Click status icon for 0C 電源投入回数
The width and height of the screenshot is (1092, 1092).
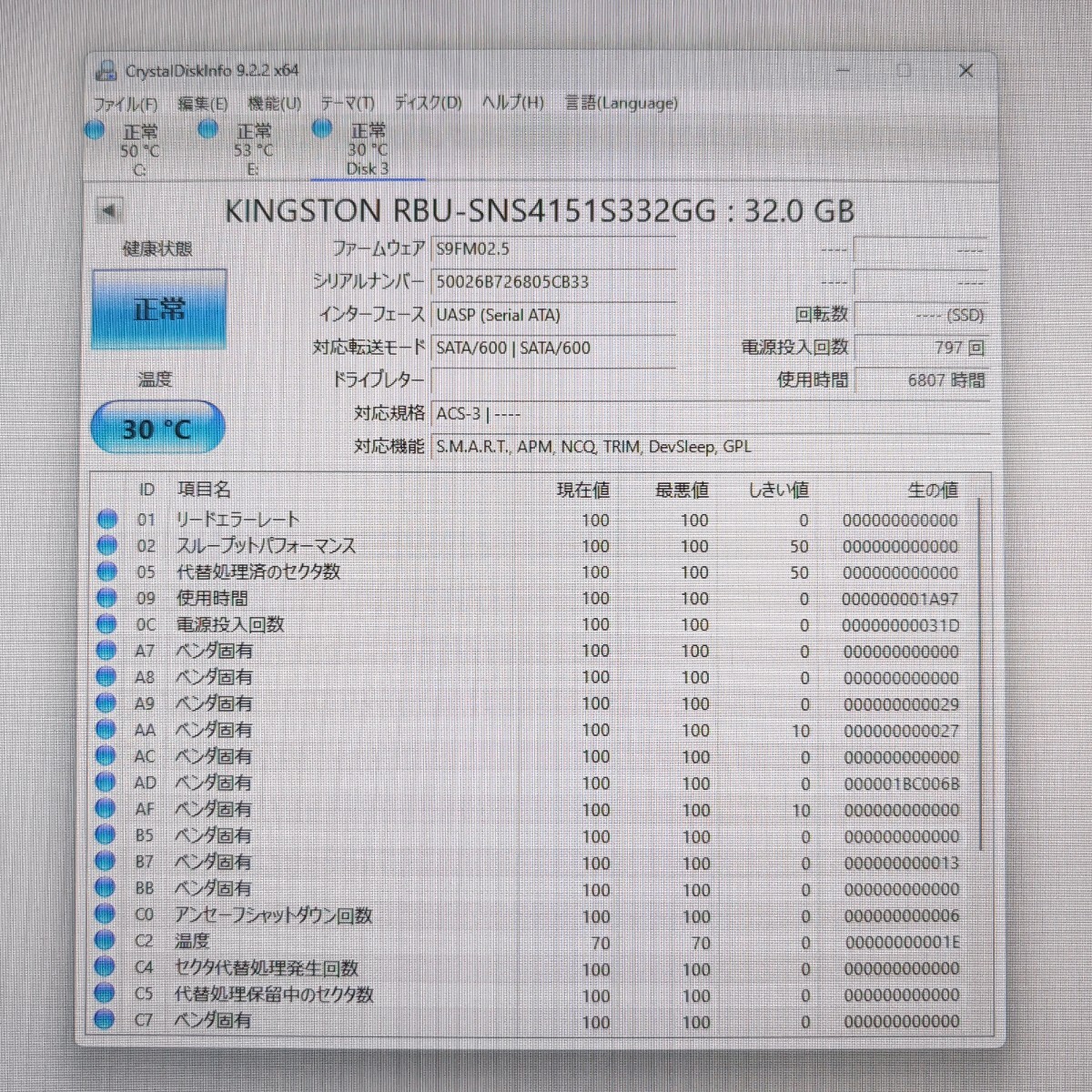[107, 624]
